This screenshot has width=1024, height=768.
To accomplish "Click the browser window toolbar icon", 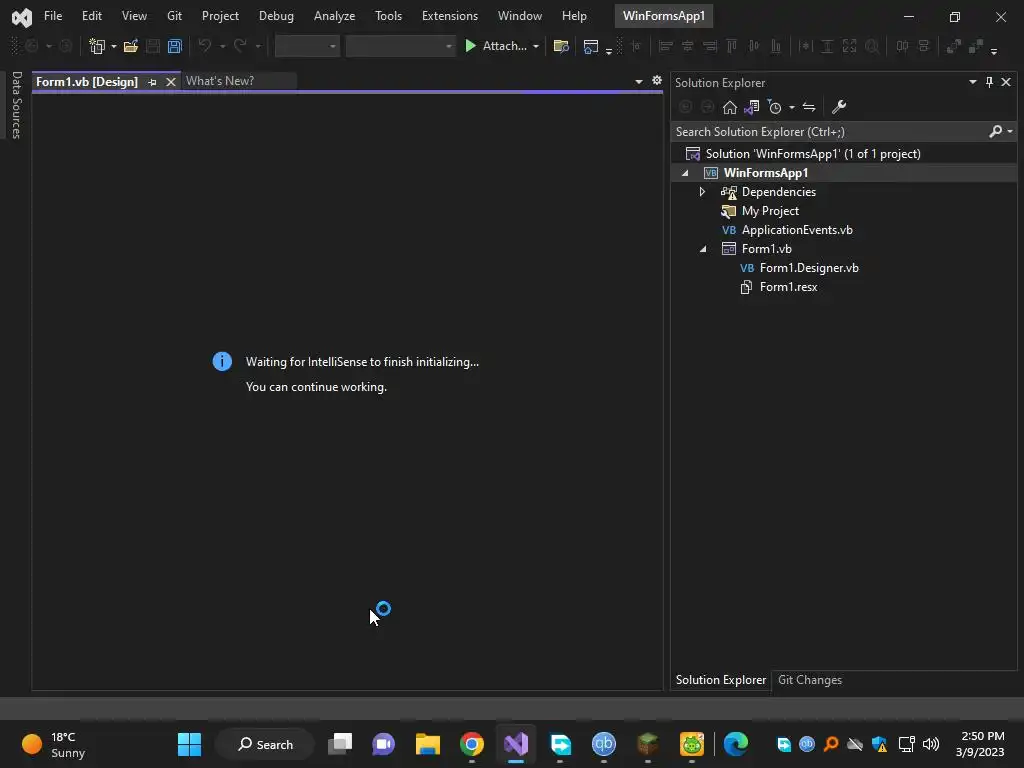I will (591, 46).
